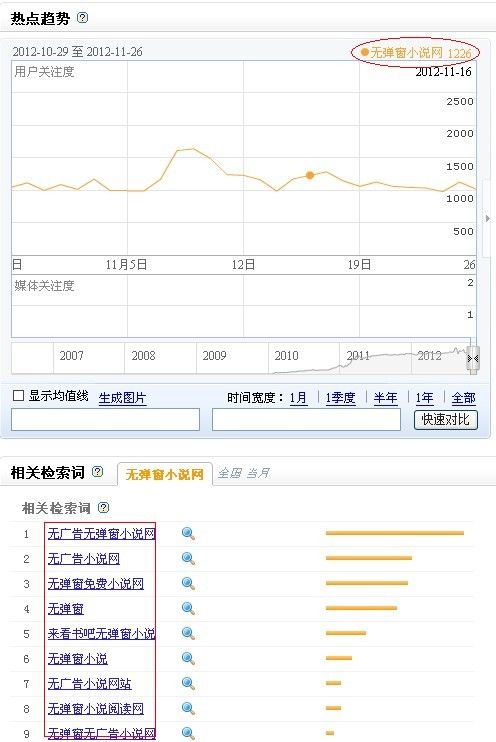
Task: Click the 快速对比 button
Action: (446, 420)
